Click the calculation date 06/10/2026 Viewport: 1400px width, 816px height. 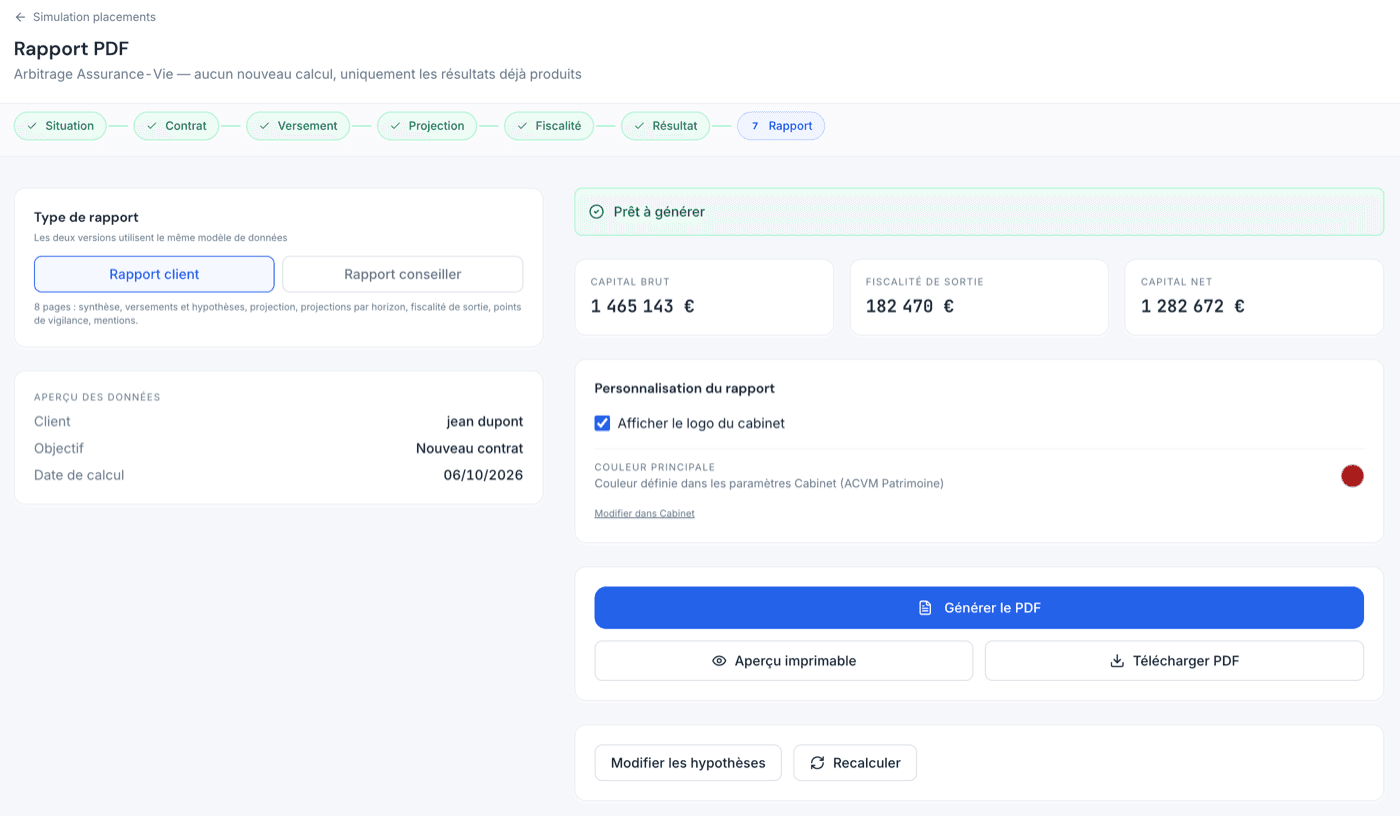pyautogui.click(x=483, y=475)
